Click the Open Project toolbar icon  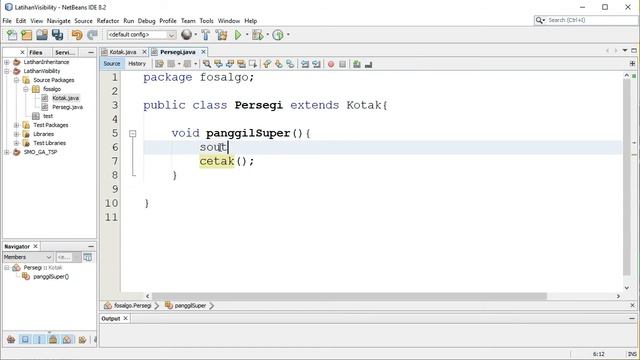[x=42, y=35]
